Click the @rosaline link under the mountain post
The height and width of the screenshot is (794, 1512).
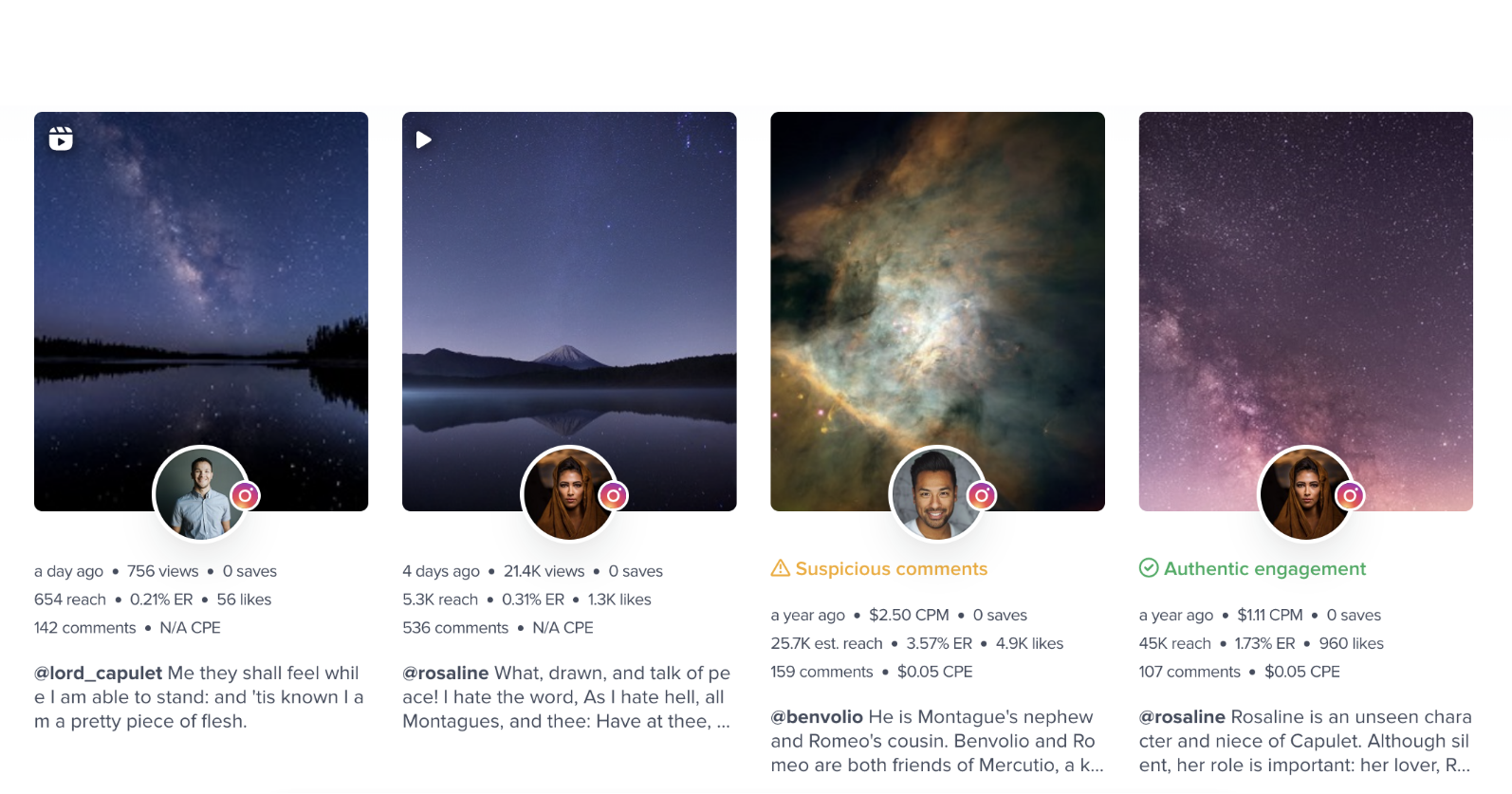[446, 673]
